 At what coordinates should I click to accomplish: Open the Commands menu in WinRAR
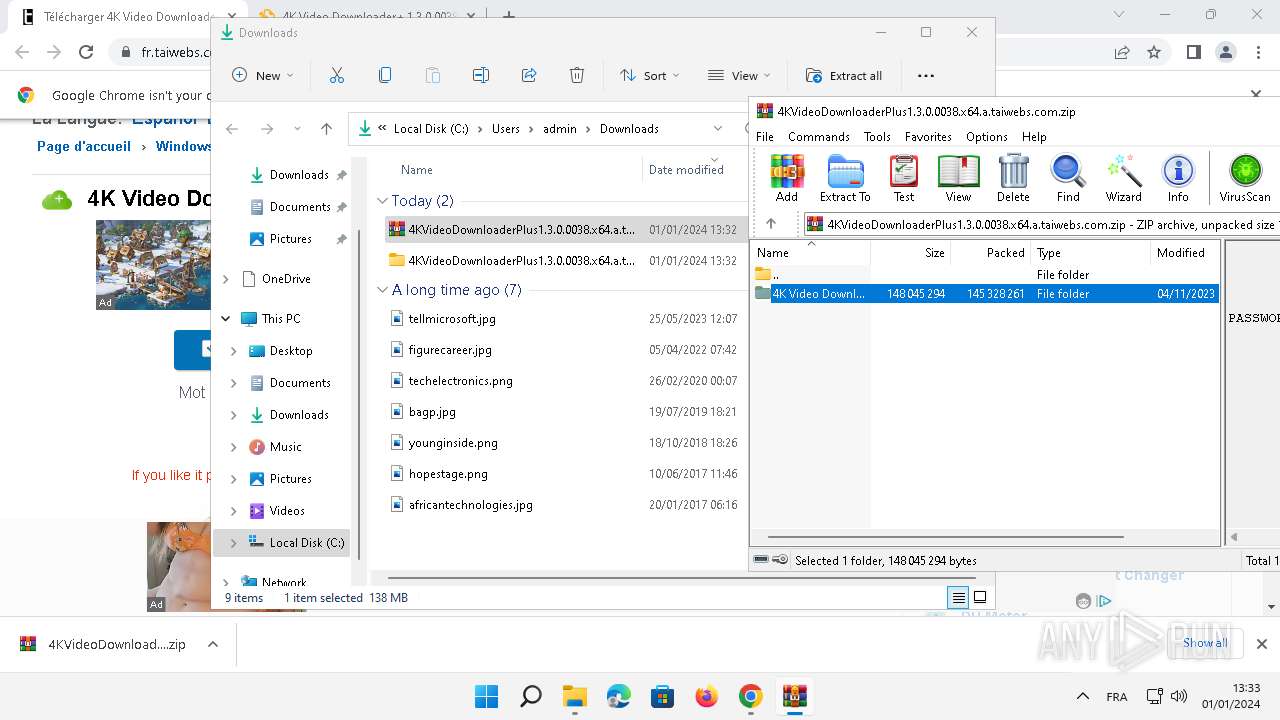(818, 137)
